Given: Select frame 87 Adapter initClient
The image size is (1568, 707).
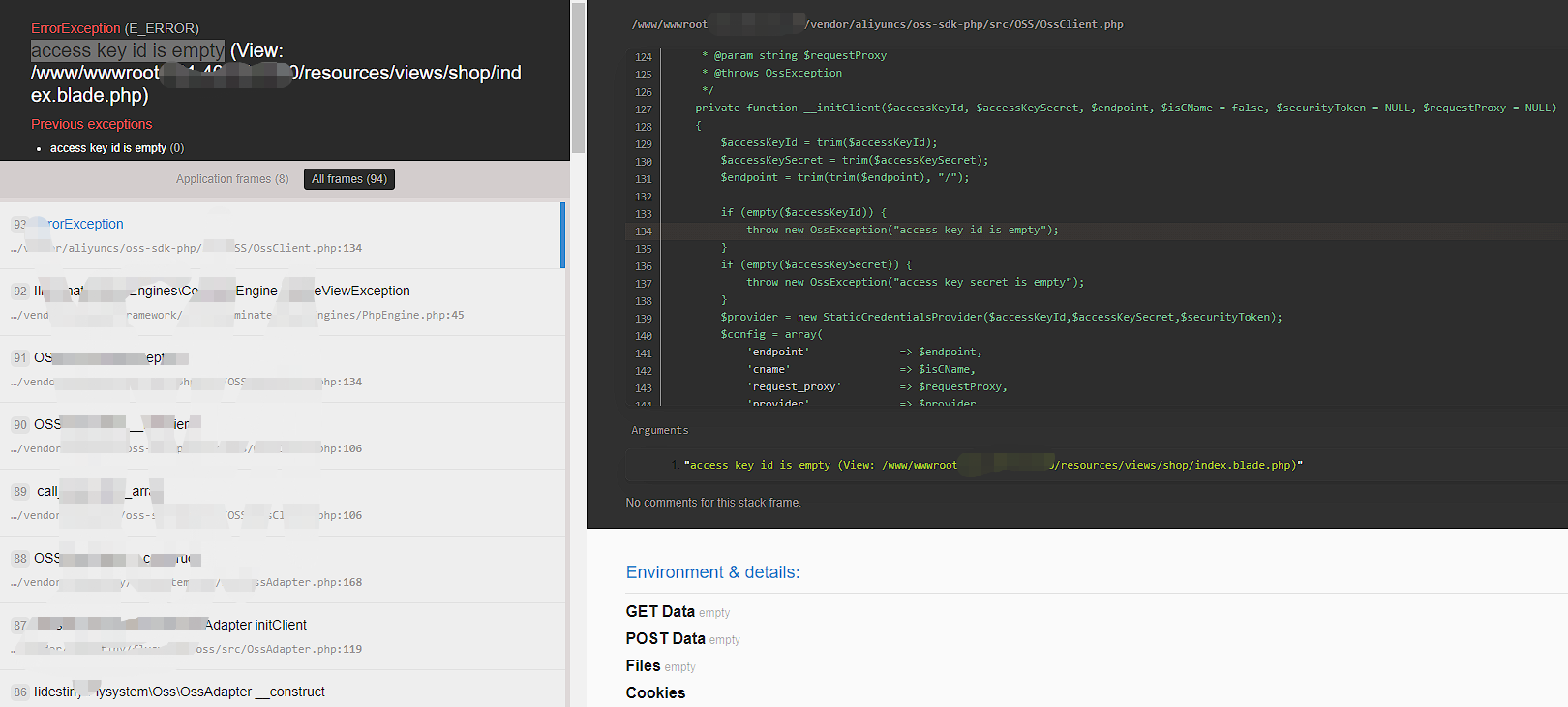Looking at the screenshot, I should pyautogui.click(x=283, y=636).
